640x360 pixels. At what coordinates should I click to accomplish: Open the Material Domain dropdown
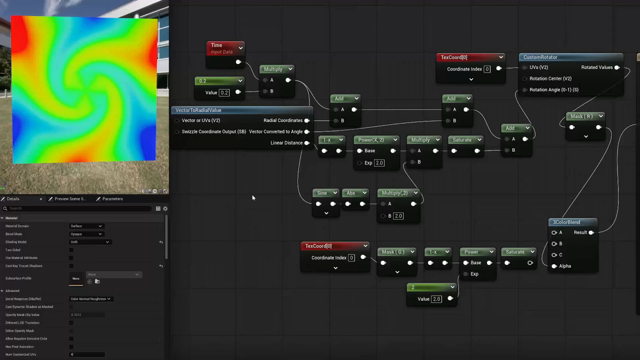[x=86, y=226]
